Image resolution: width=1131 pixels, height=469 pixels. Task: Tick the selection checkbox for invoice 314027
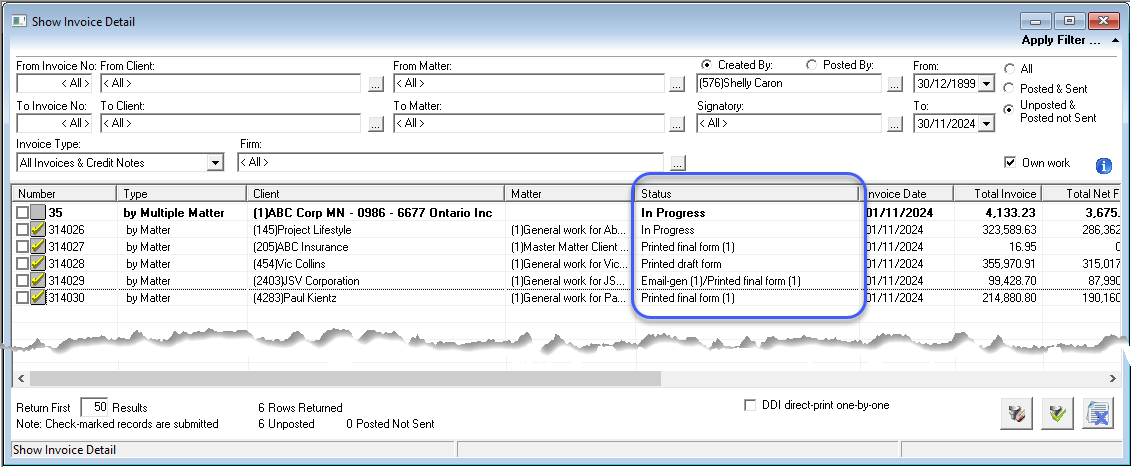tap(23, 247)
